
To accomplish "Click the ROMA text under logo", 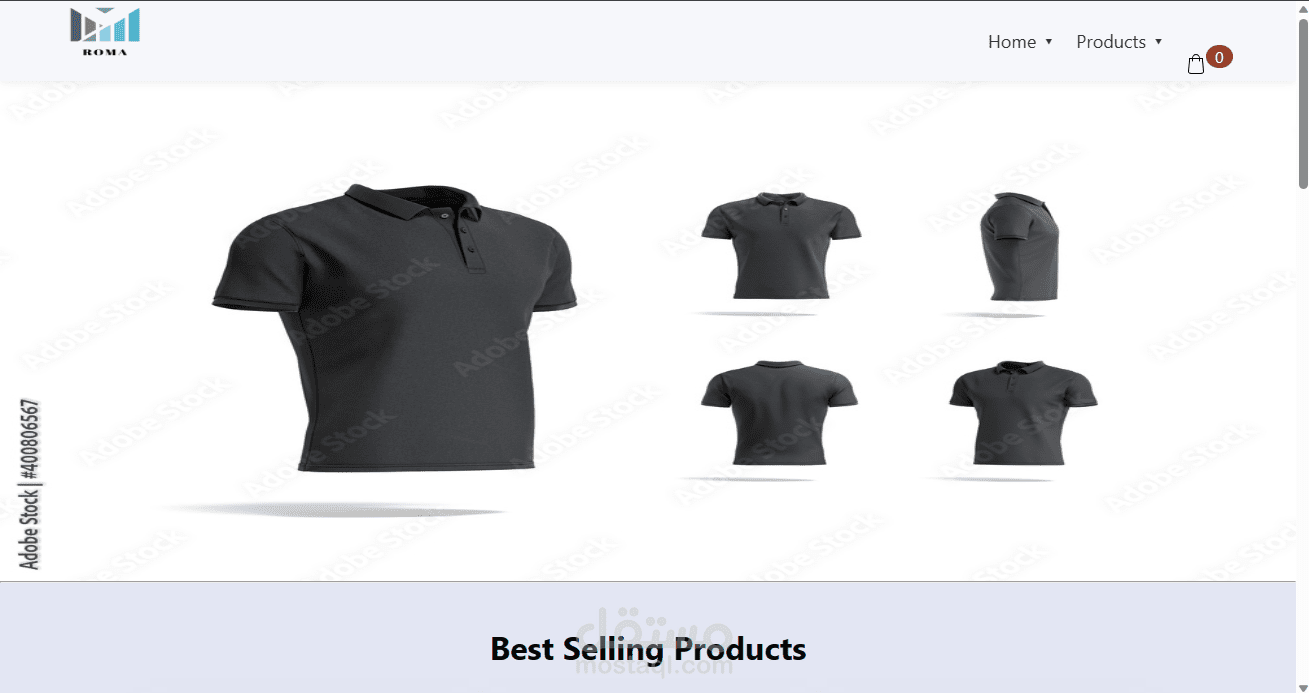I will tap(105, 52).
